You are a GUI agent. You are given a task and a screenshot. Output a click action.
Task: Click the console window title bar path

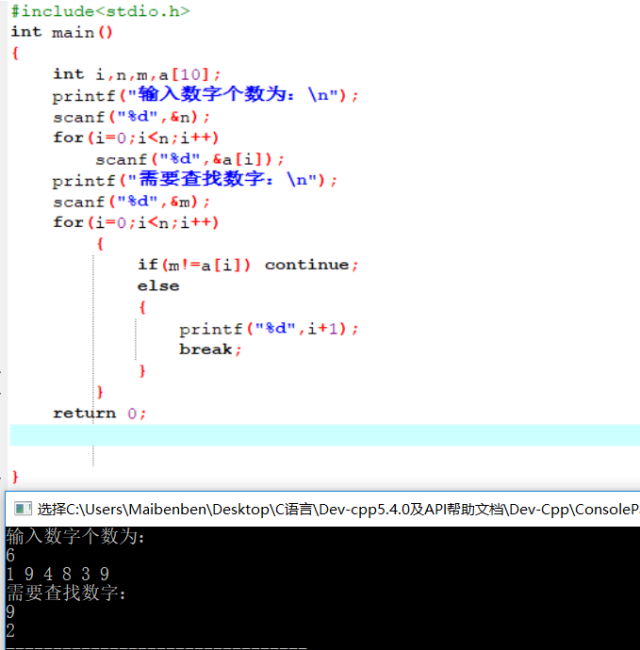tap(330, 509)
